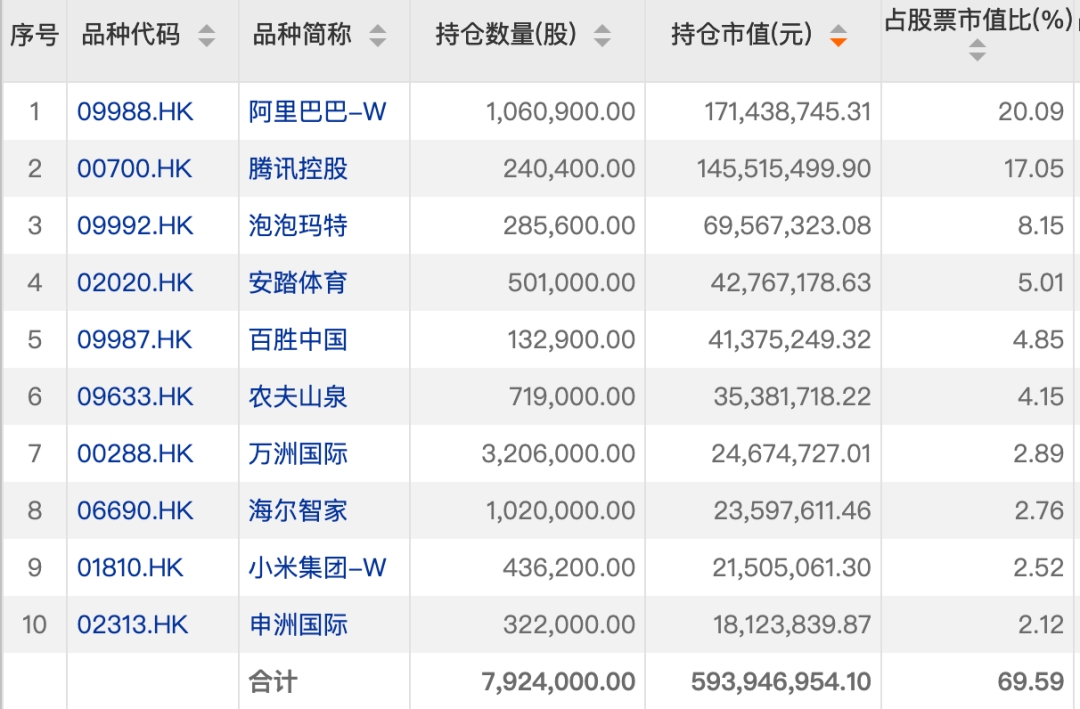Open the 小米集团-W stock link
The height and width of the screenshot is (709, 1080).
(318, 568)
